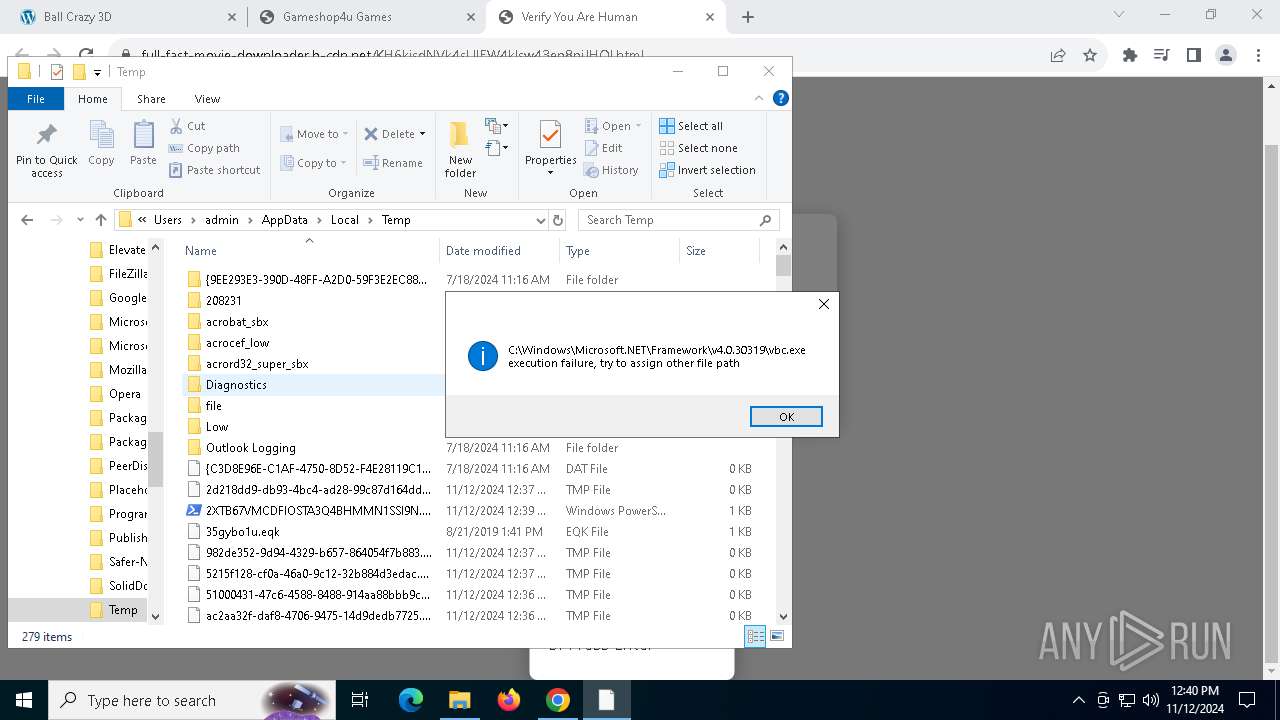Switch to the View ribbon tab
The height and width of the screenshot is (720, 1280).
click(207, 99)
